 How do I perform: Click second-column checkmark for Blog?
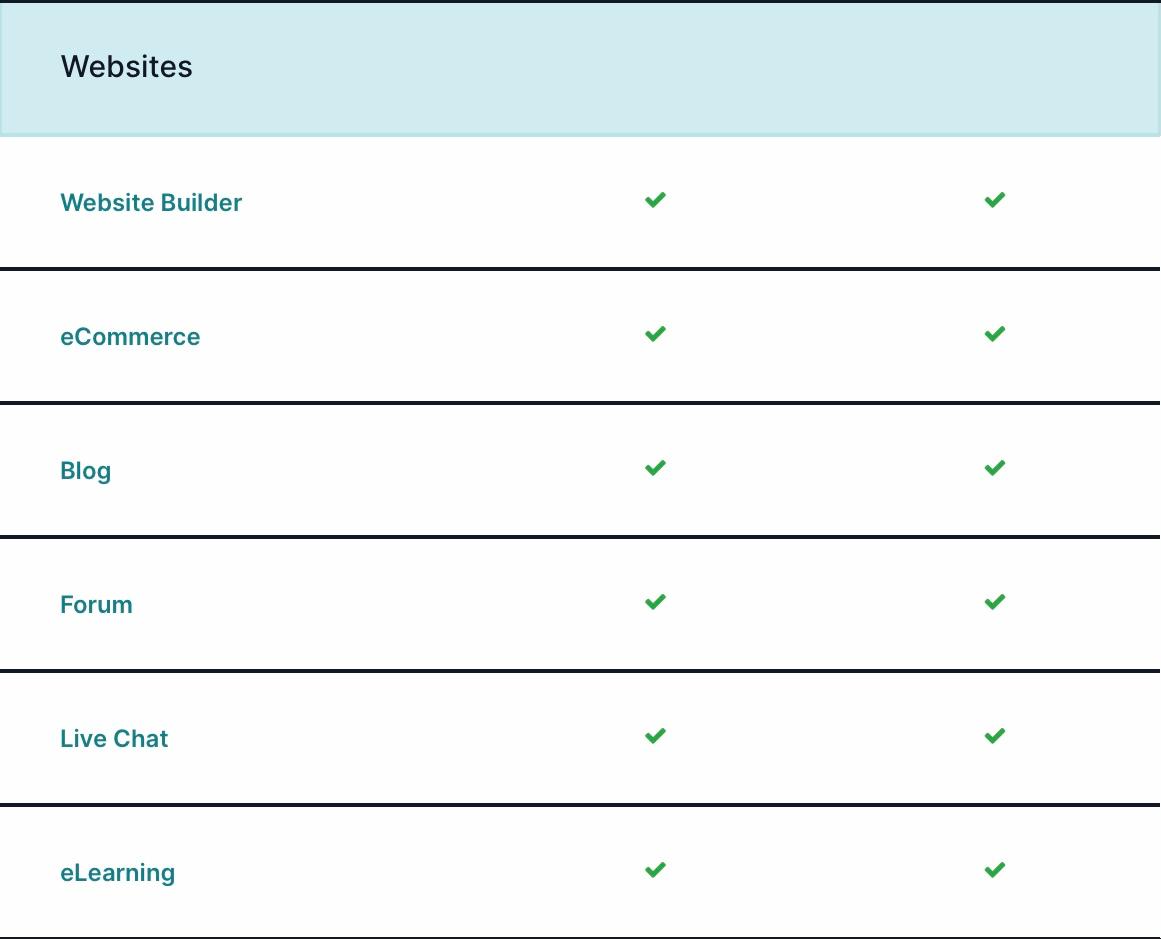pyautogui.click(x=994, y=468)
